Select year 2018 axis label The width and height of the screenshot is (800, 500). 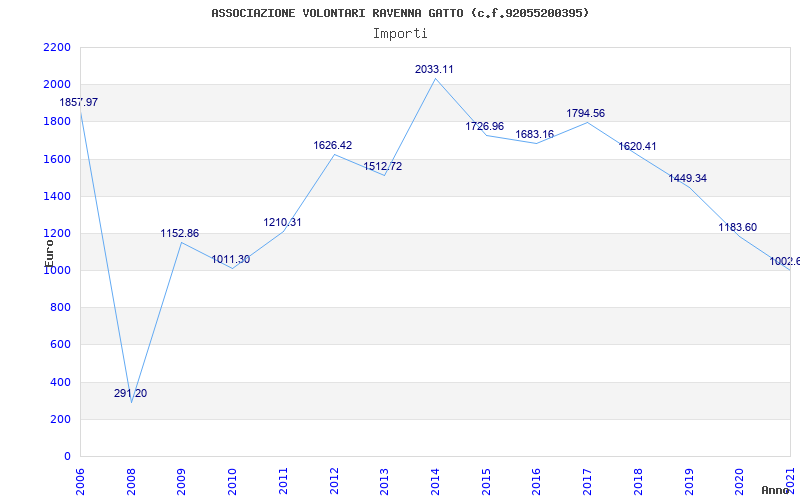(638, 482)
